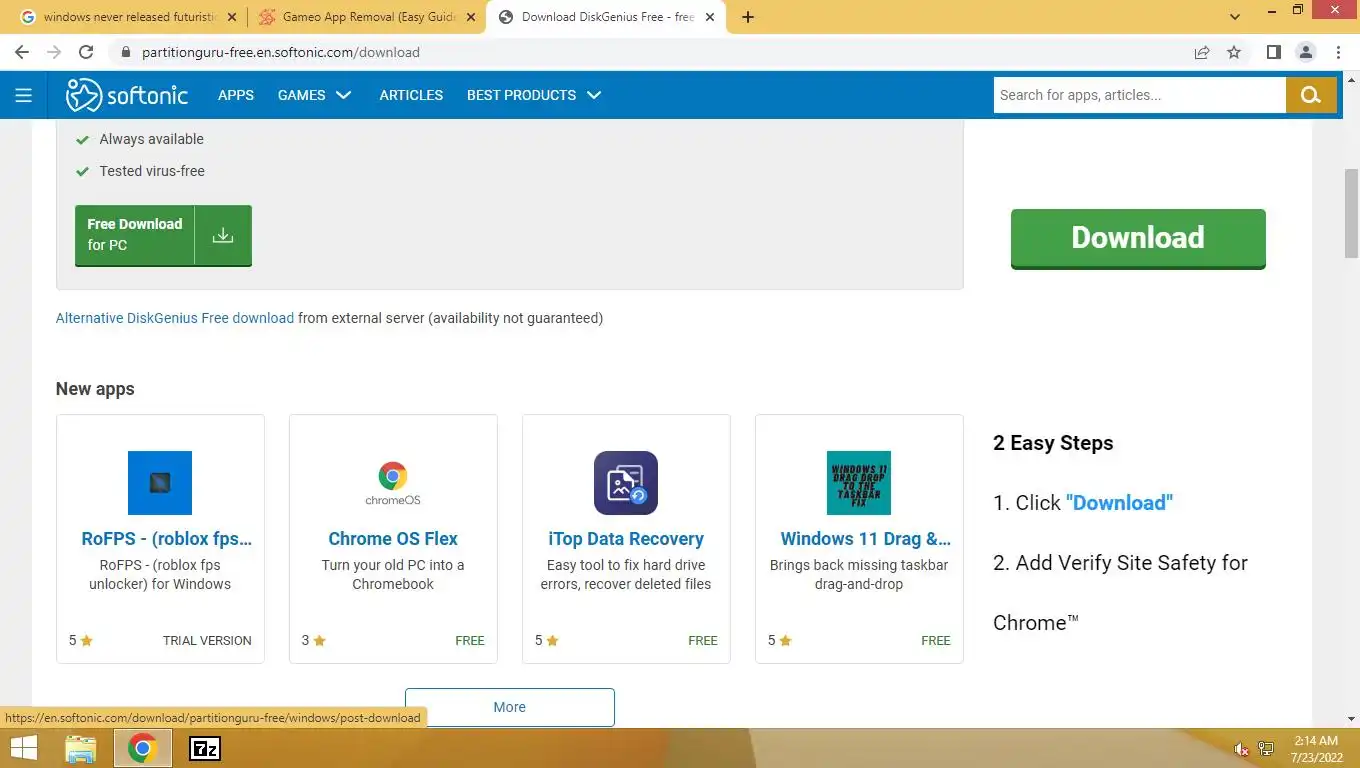Click FREE label on iTop Data Recovery card
This screenshot has height=768, width=1360.
point(703,640)
